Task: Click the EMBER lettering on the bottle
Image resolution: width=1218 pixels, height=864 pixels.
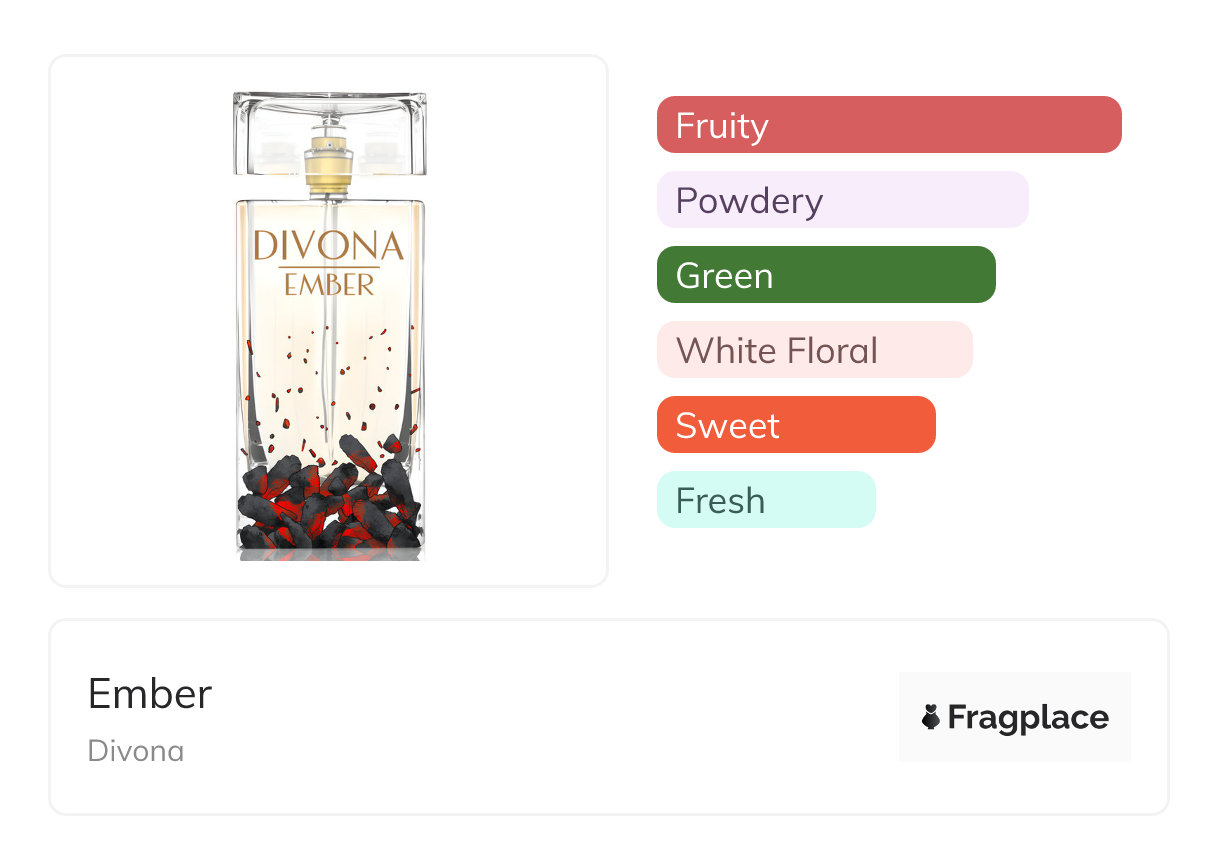Action: tap(329, 285)
